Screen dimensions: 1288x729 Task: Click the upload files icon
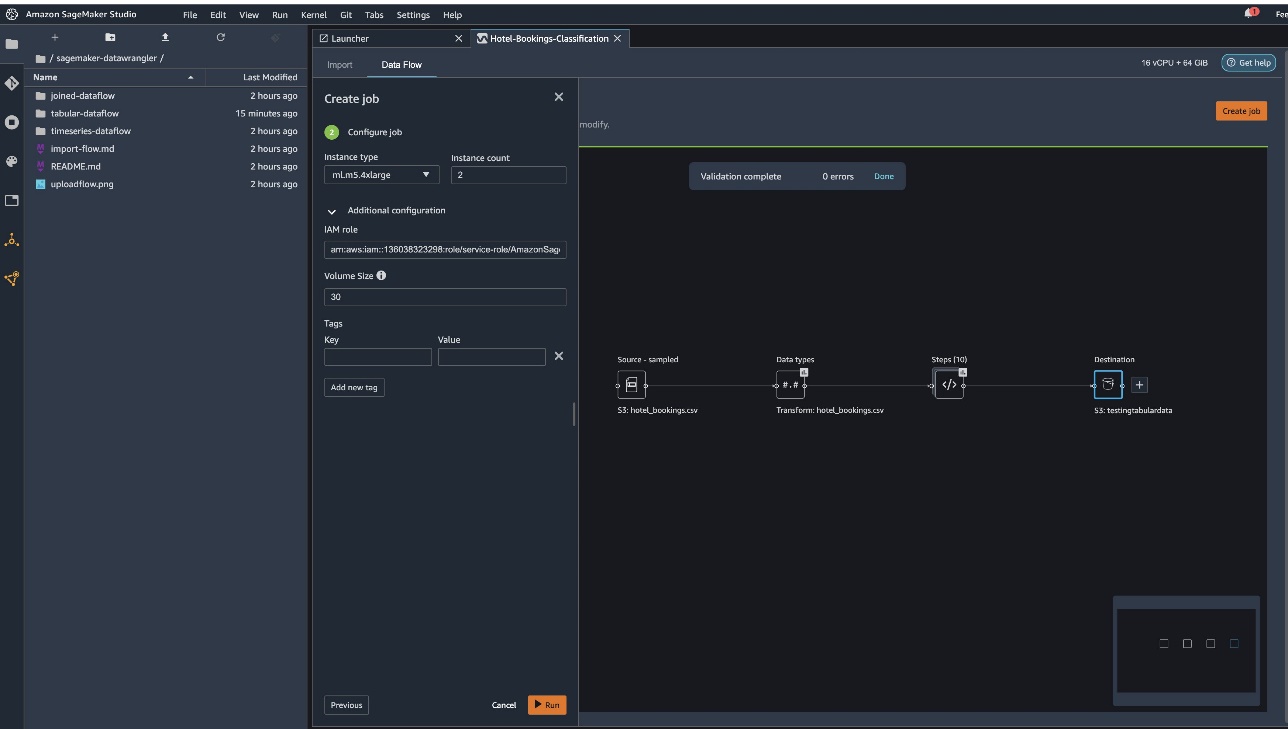point(165,37)
